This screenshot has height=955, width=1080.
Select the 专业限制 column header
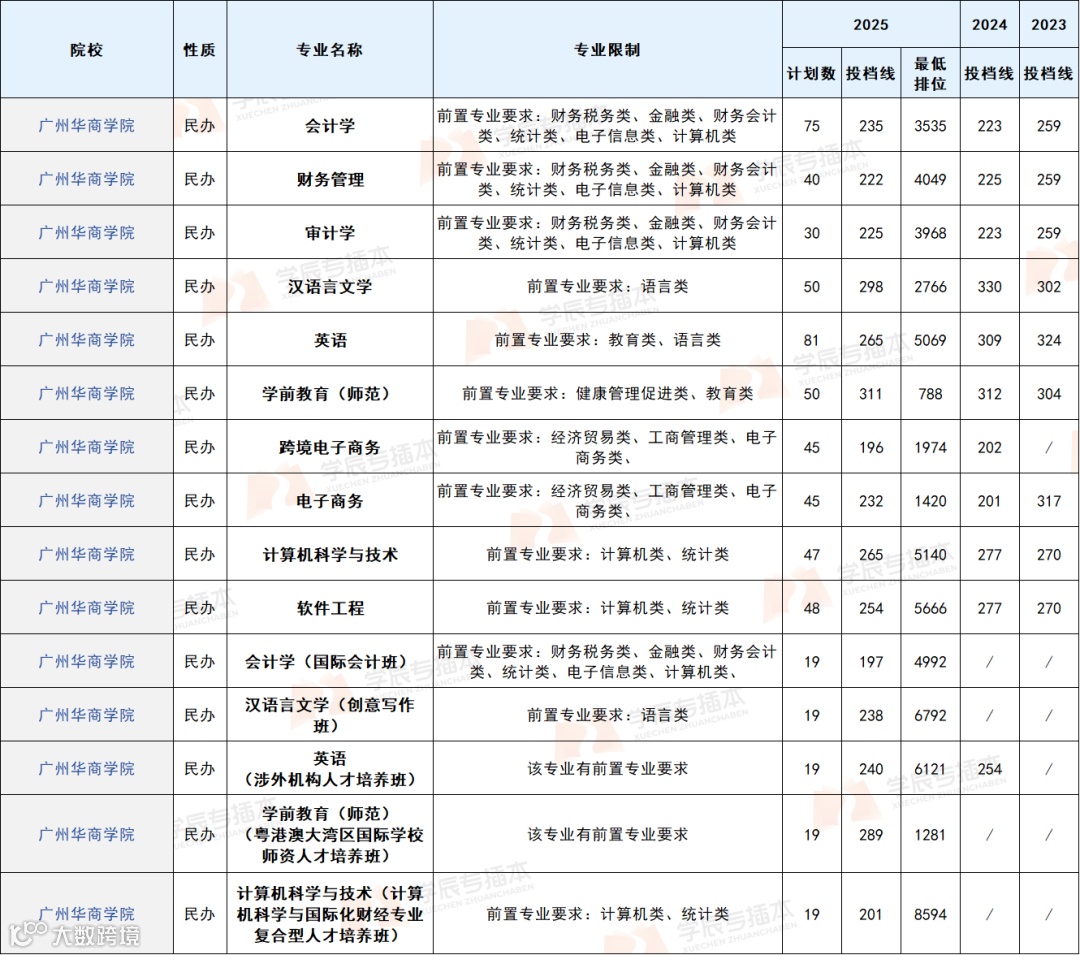[607, 50]
